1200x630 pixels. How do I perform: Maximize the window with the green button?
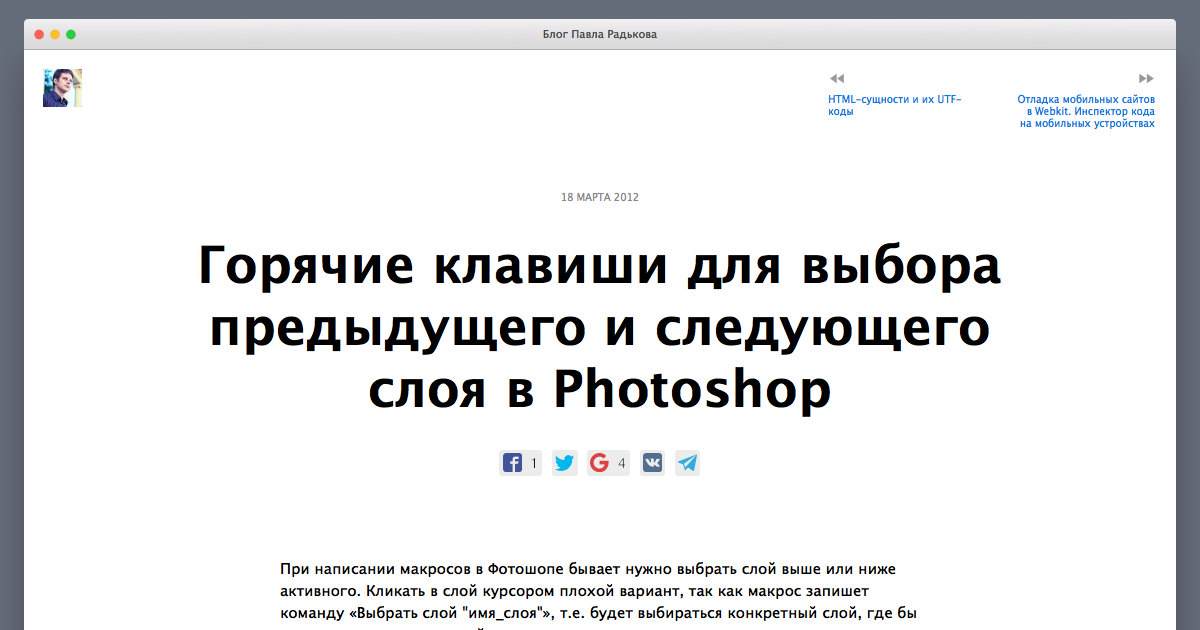pyautogui.click(x=71, y=35)
